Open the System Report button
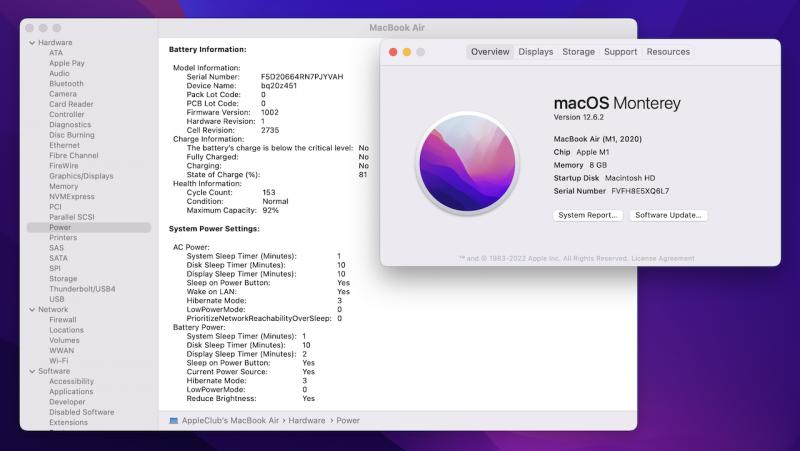This screenshot has height=451, width=800. click(x=588, y=215)
